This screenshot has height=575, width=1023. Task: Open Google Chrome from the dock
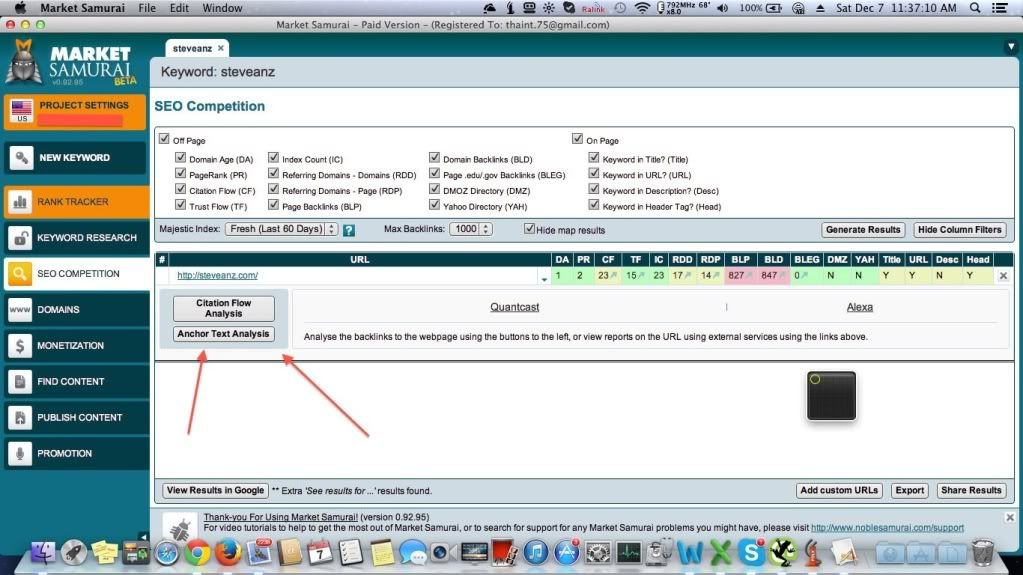pos(197,553)
